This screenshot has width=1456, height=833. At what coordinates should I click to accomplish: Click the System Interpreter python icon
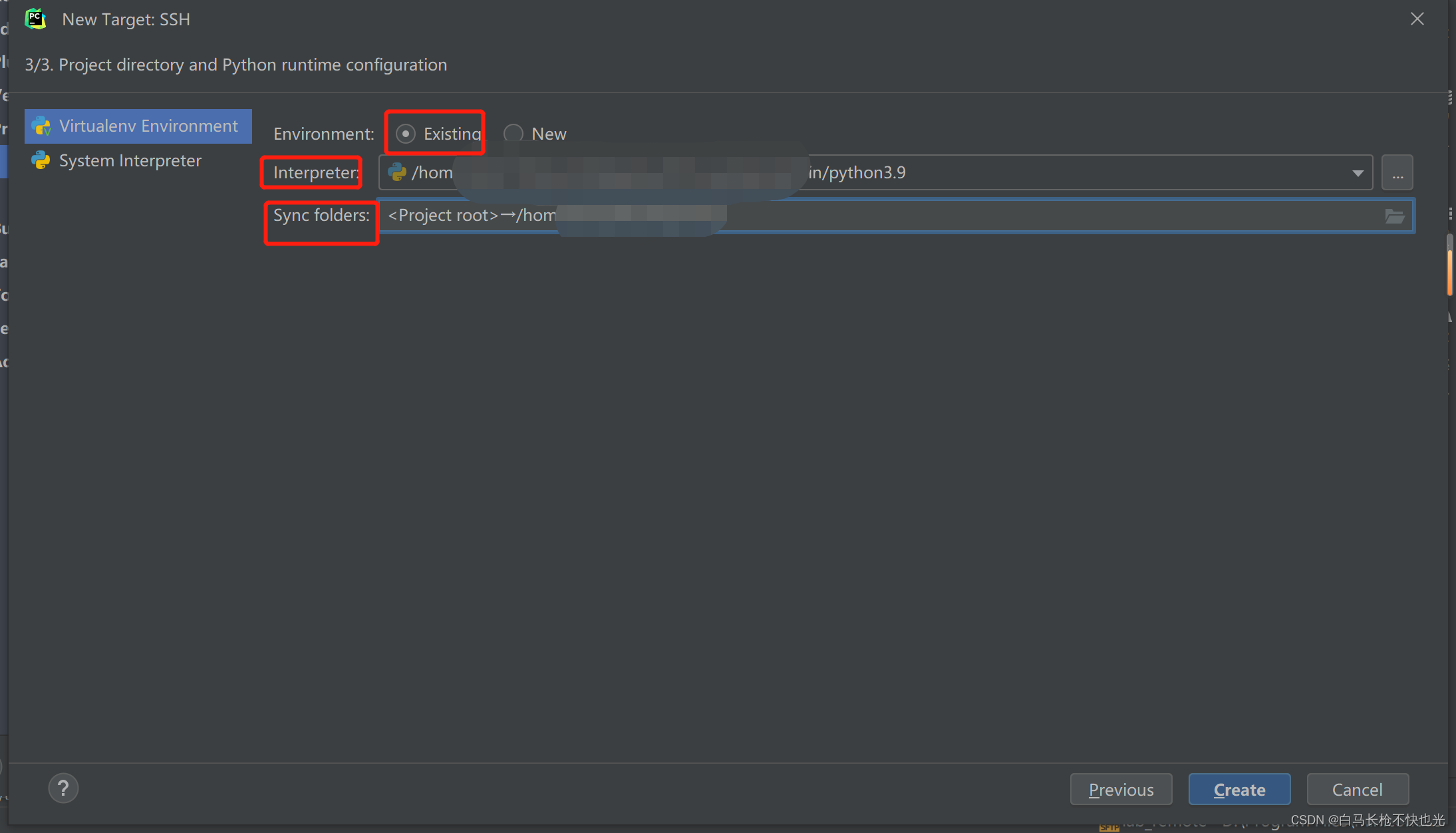coord(41,160)
